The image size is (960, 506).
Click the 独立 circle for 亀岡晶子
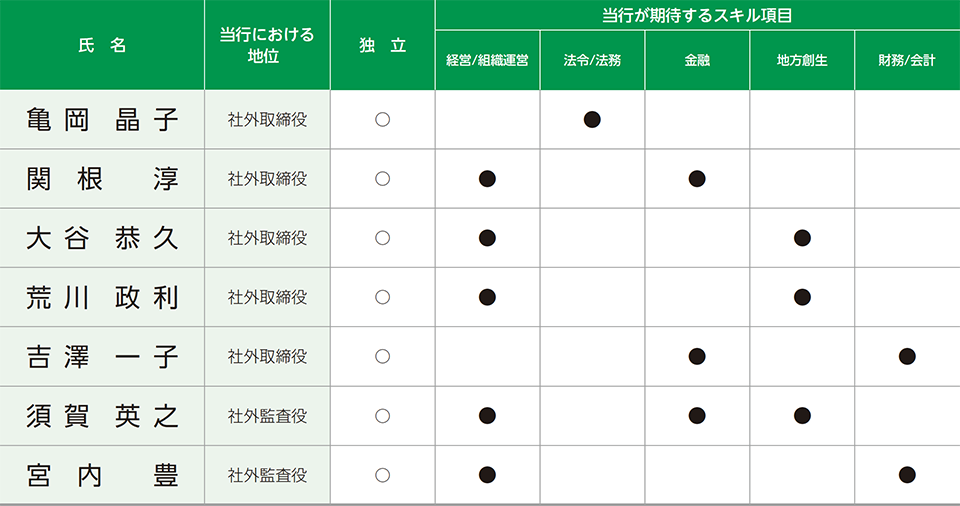coord(383,119)
